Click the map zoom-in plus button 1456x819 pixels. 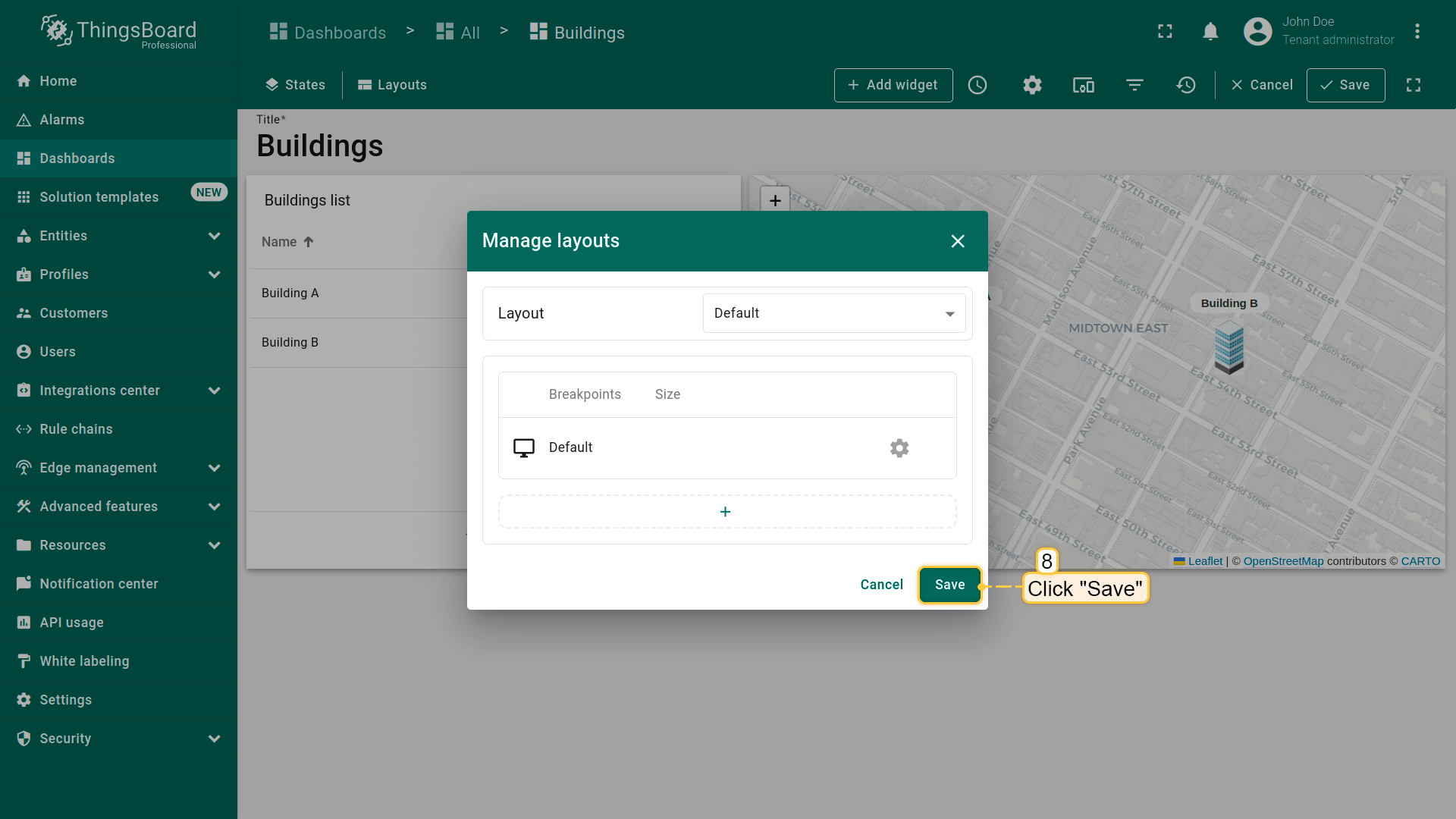coord(775,200)
